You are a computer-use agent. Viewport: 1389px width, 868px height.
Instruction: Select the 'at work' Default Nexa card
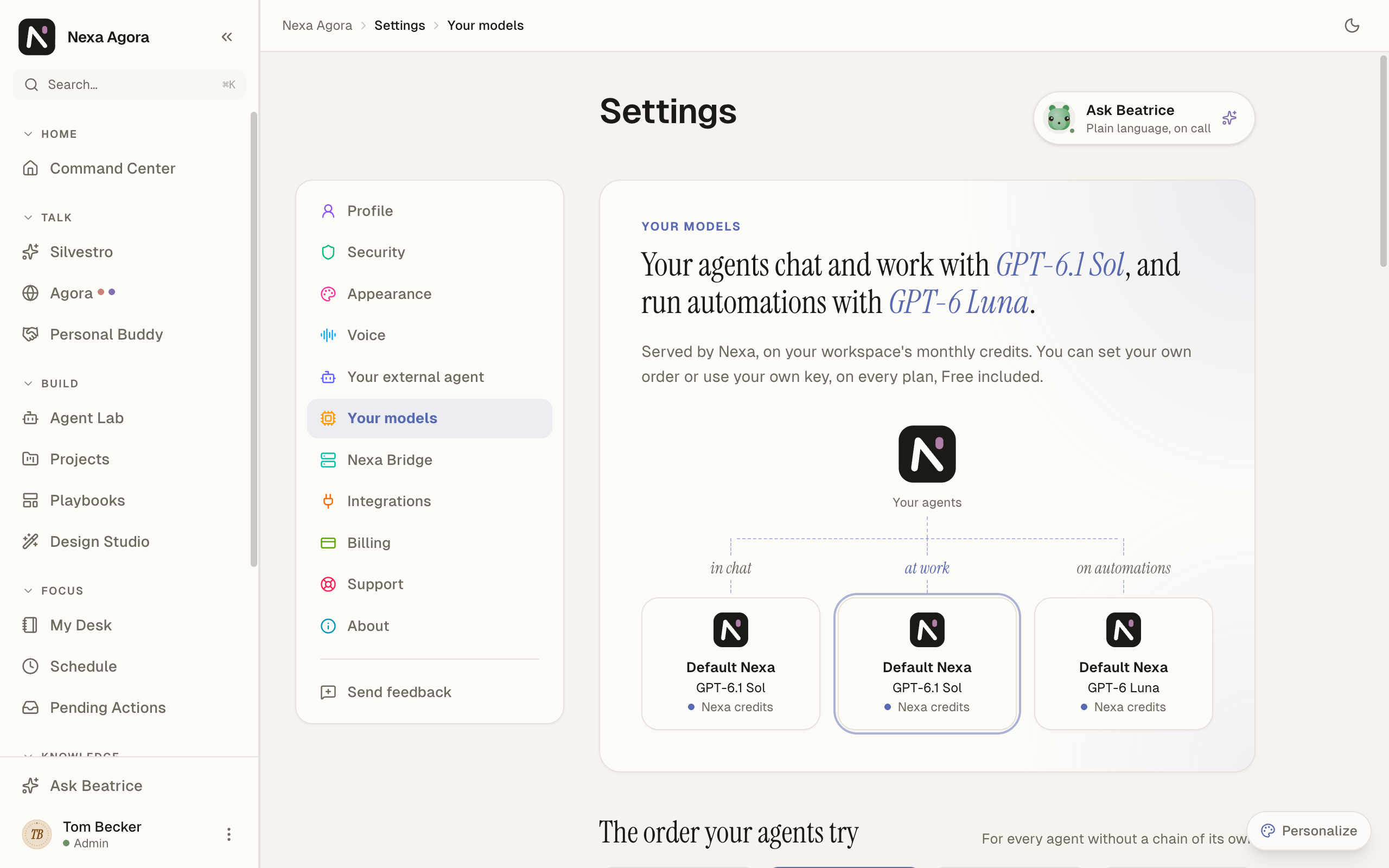pyautogui.click(x=926, y=663)
